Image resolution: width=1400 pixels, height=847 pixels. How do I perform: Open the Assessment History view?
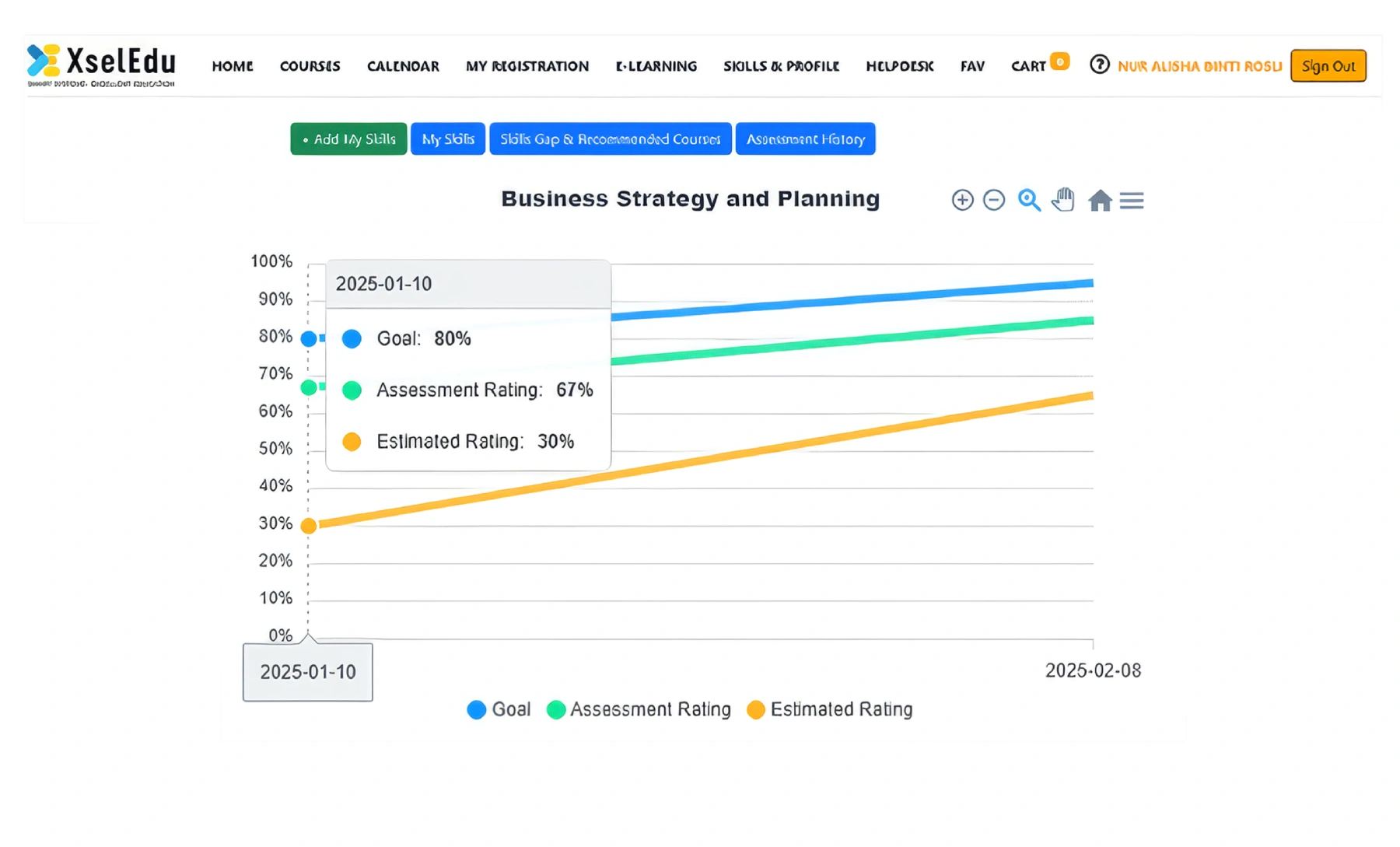pyautogui.click(x=805, y=139)
